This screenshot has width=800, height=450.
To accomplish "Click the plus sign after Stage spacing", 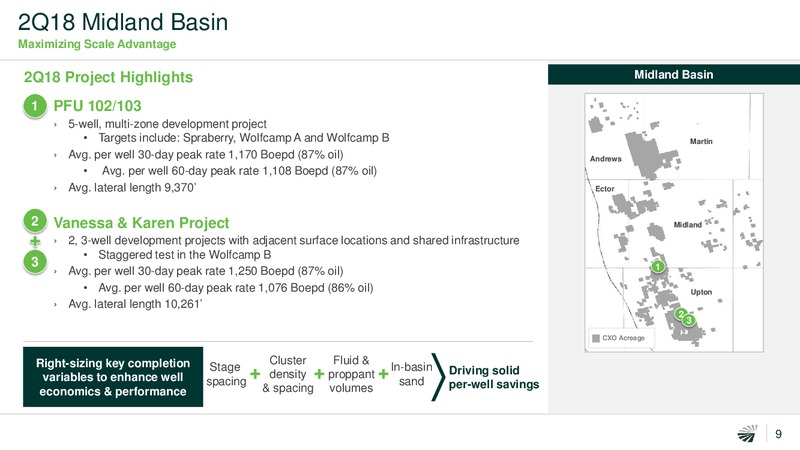I will [x=255, y=374].
